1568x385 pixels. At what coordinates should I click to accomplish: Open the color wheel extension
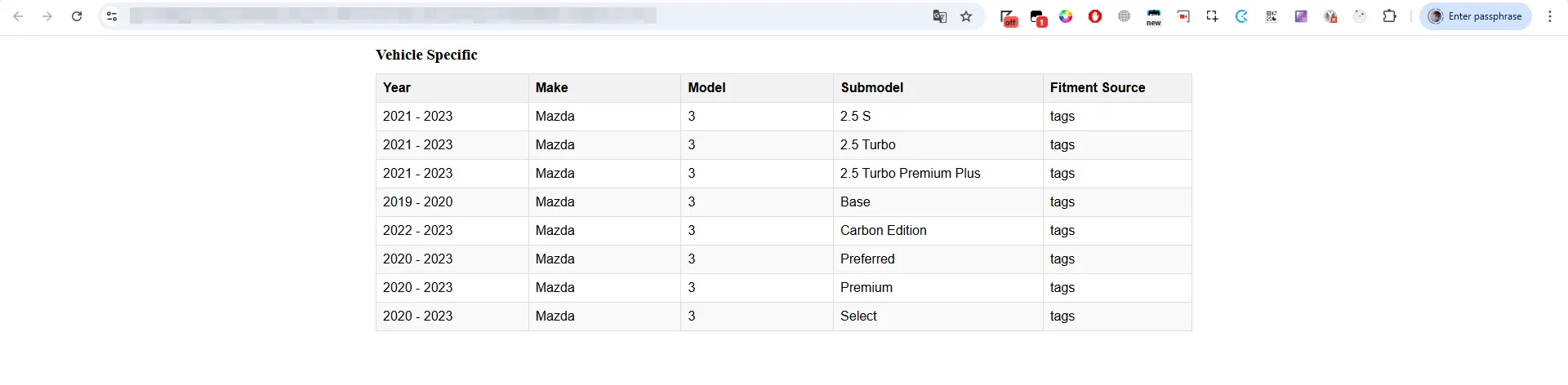click(1066, 16)
